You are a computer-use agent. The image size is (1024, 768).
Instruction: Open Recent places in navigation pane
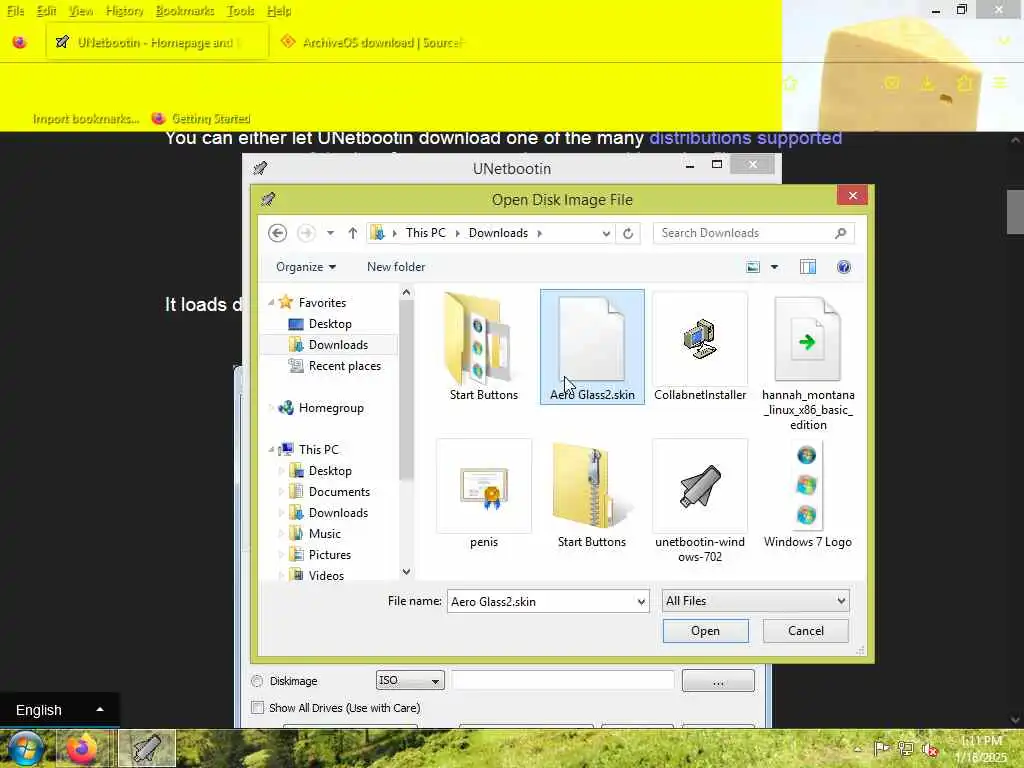(344, 366)
